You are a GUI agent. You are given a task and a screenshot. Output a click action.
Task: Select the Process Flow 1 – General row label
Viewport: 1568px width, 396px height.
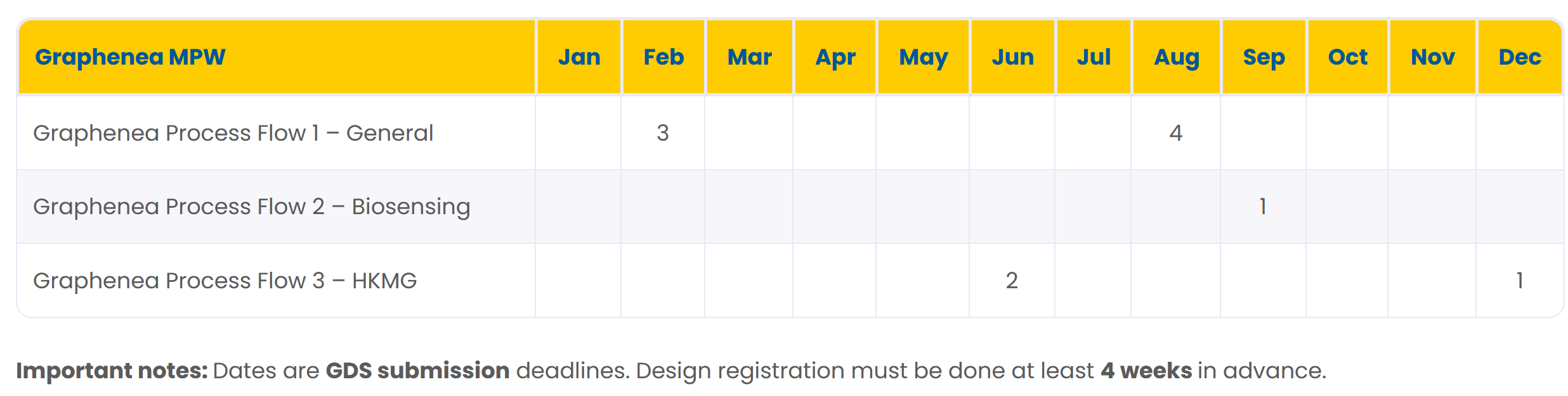tap(233, 133)
